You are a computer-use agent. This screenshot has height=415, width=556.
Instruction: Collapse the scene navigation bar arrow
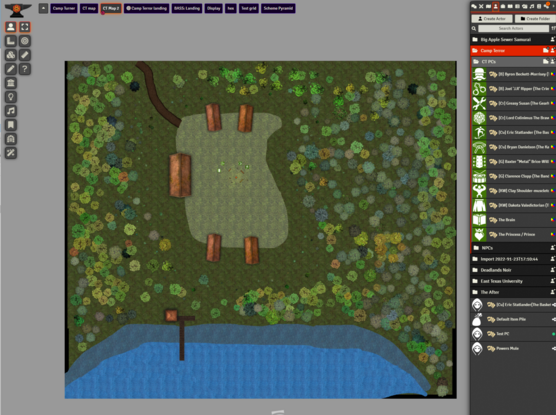[x=43, y=8]
